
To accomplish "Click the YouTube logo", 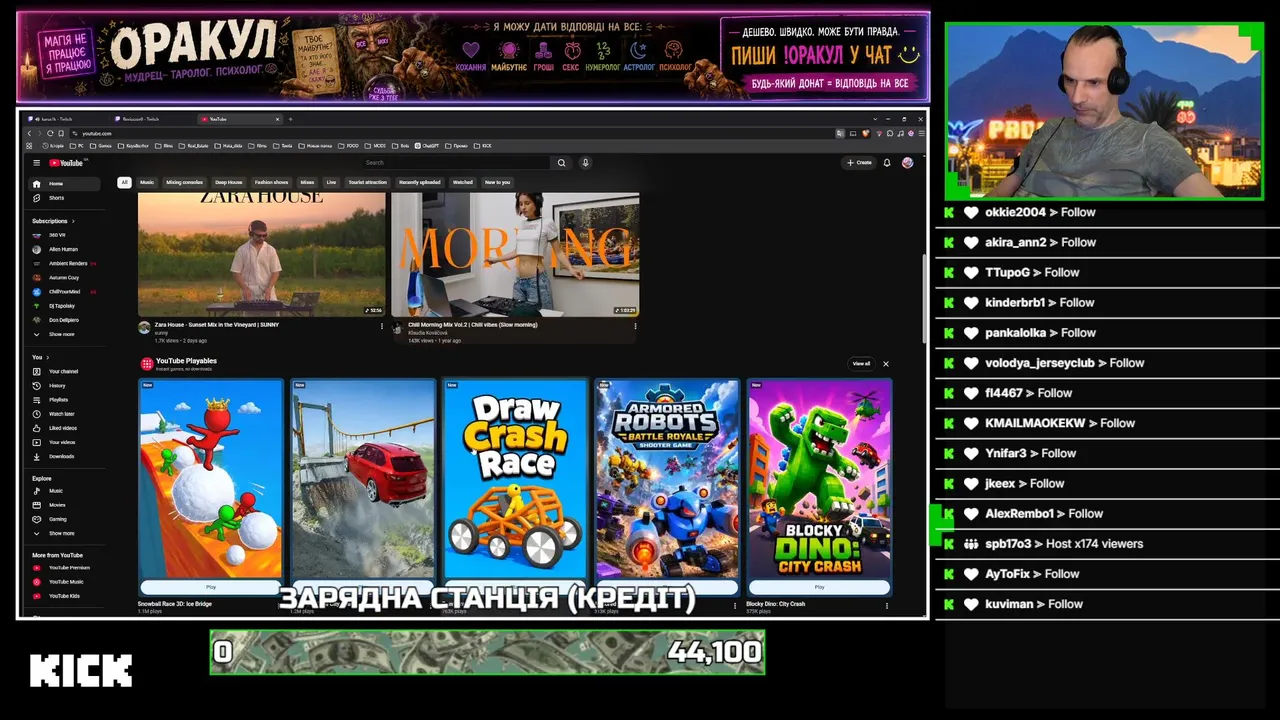I will coord(67,163).
